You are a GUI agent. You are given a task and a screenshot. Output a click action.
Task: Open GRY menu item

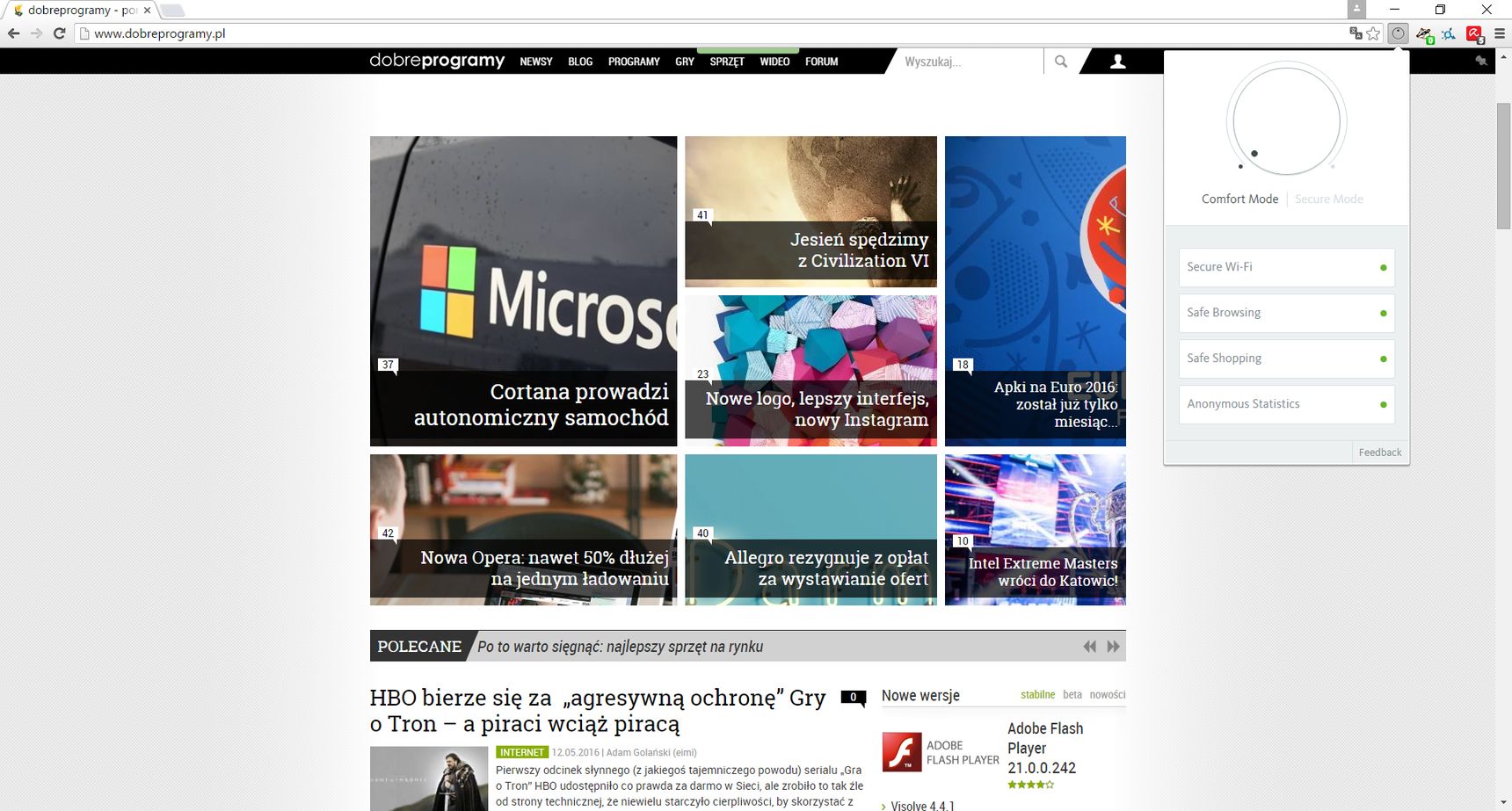point(685,62)
